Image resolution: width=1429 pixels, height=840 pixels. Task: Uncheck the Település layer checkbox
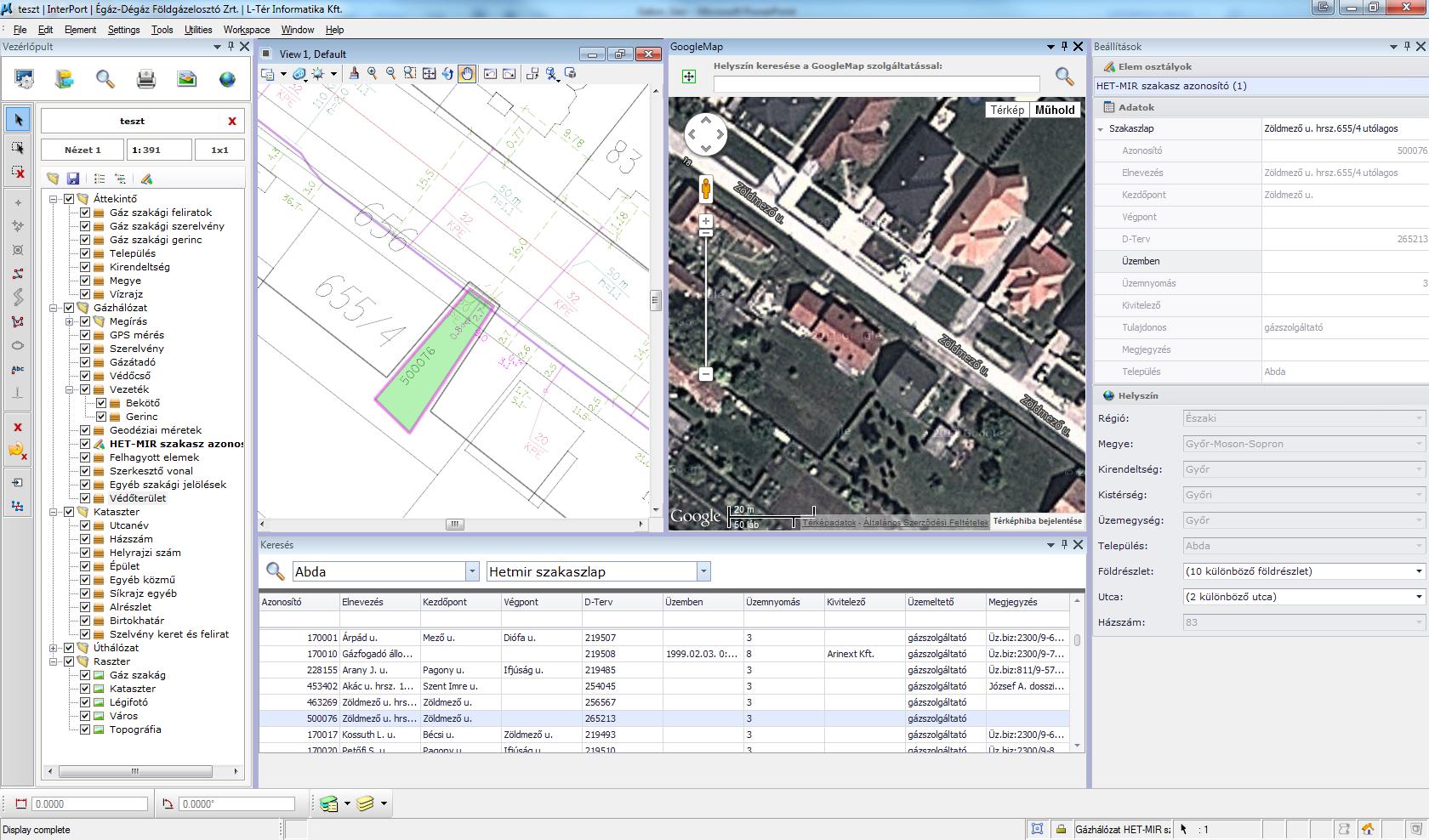(85, 253)
